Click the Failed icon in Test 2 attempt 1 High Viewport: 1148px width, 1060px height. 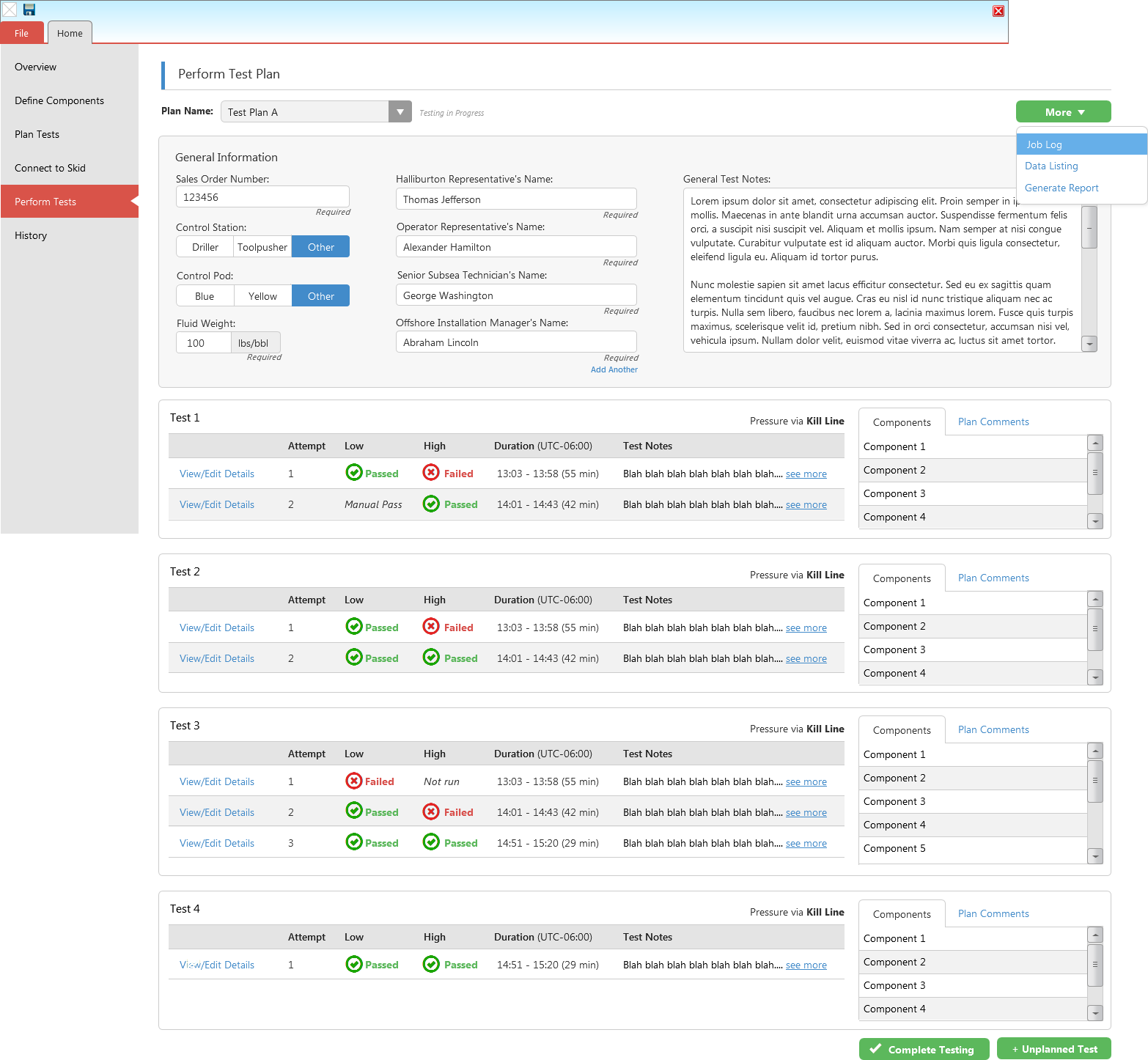[x=431, y=627]
